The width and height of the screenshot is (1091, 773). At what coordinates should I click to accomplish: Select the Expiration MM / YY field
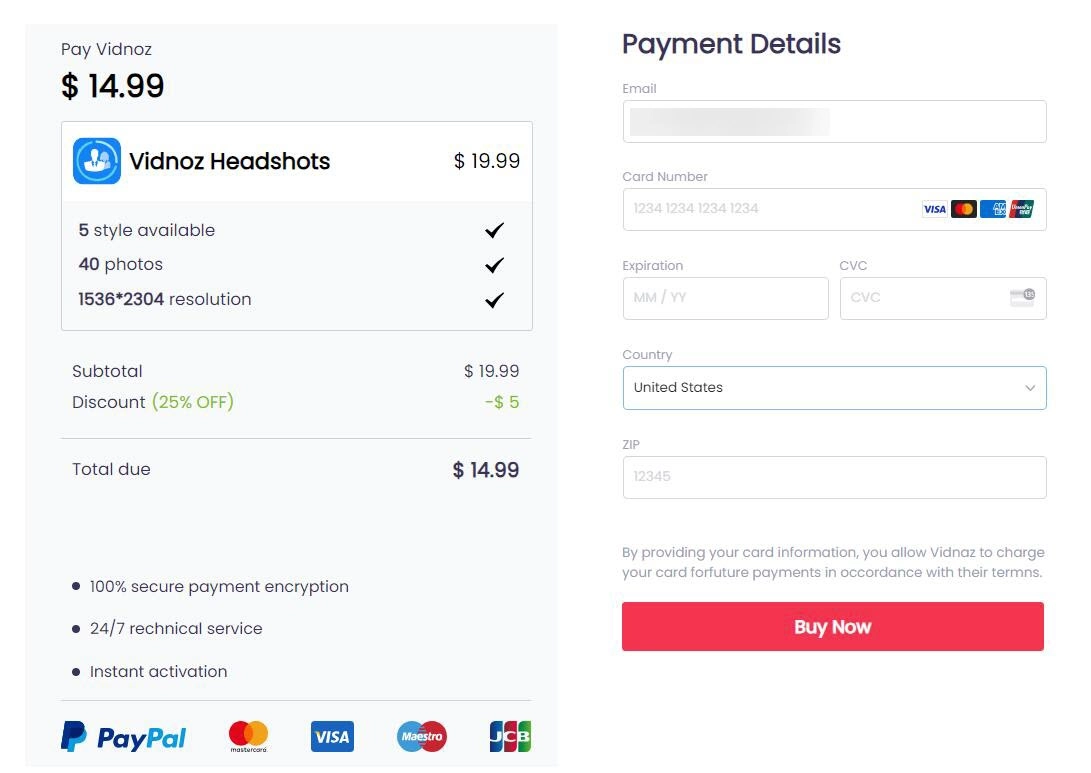coord(725,298)
